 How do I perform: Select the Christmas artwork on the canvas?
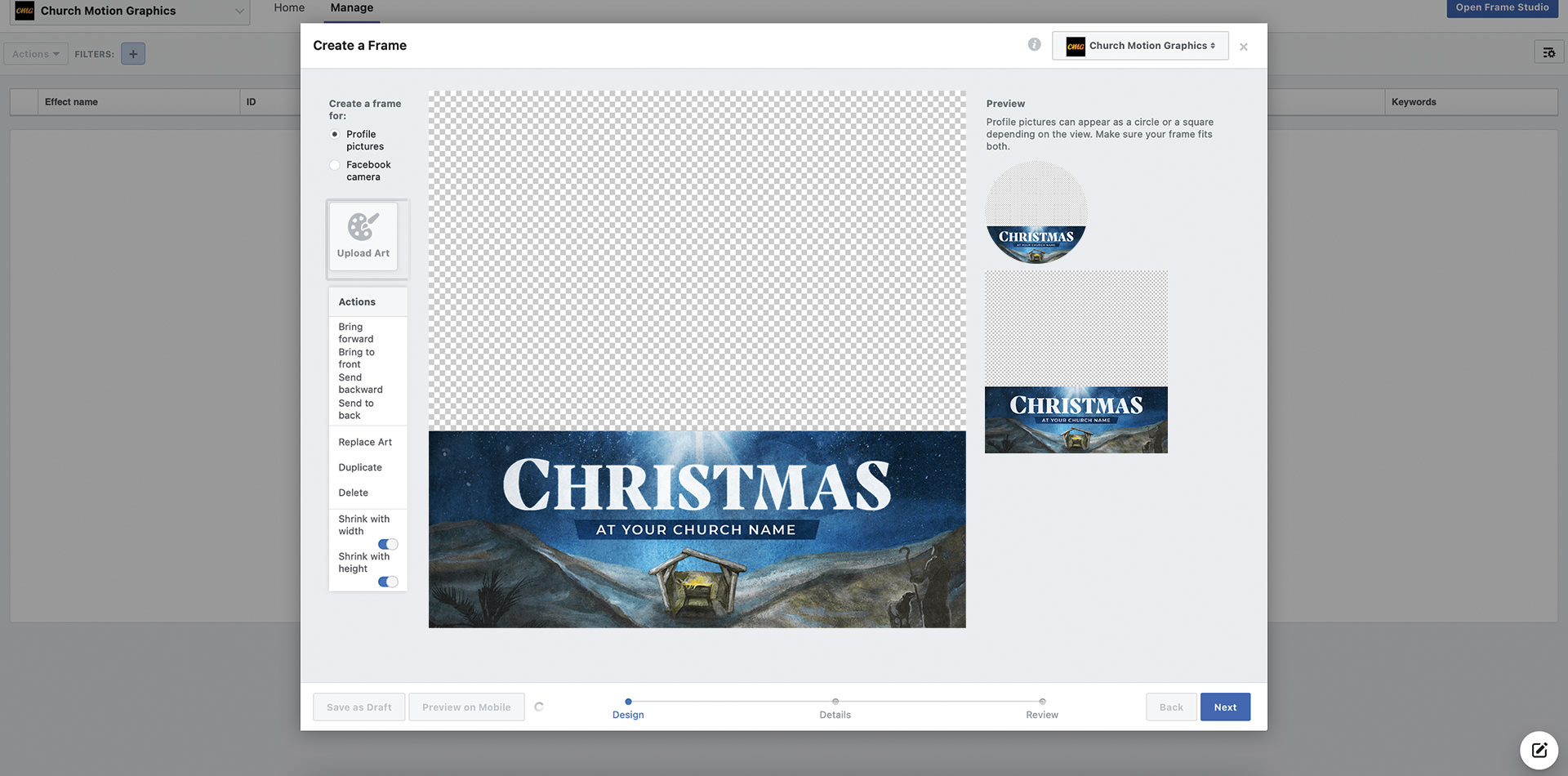pyautogui.click(x=697, y=529)
